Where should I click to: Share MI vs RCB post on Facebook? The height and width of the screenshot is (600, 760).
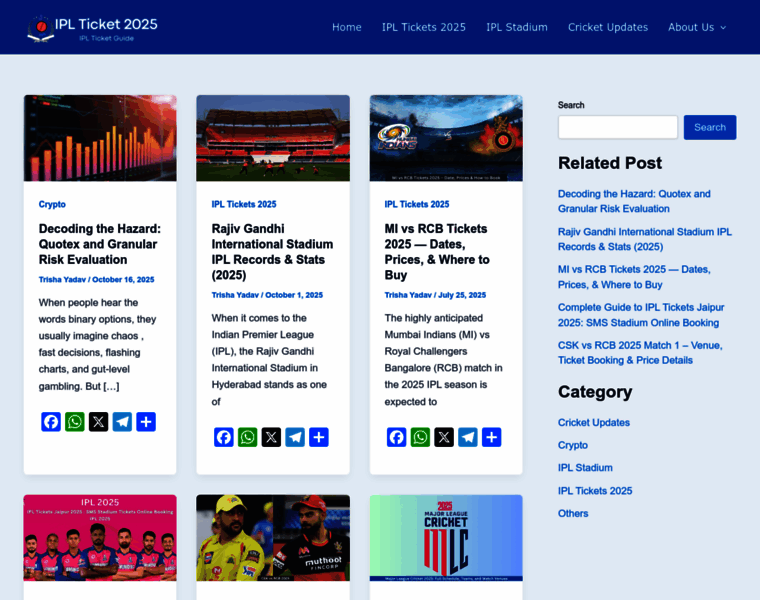click(x=396, y=437)
